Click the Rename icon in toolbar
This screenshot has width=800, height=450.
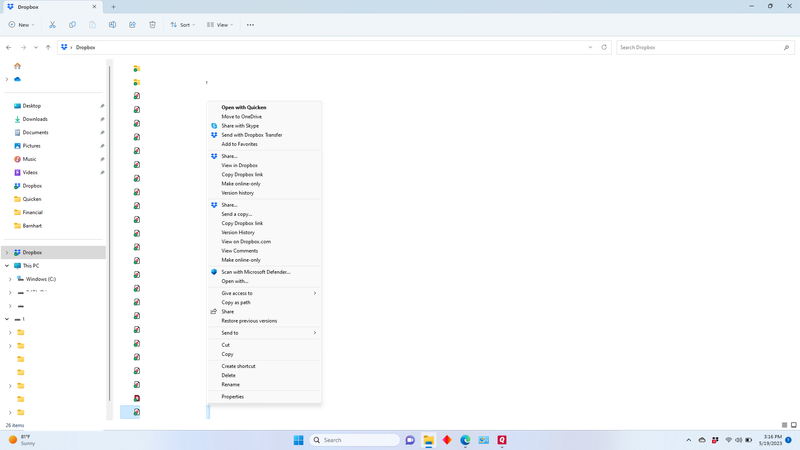tap(112, 24)
